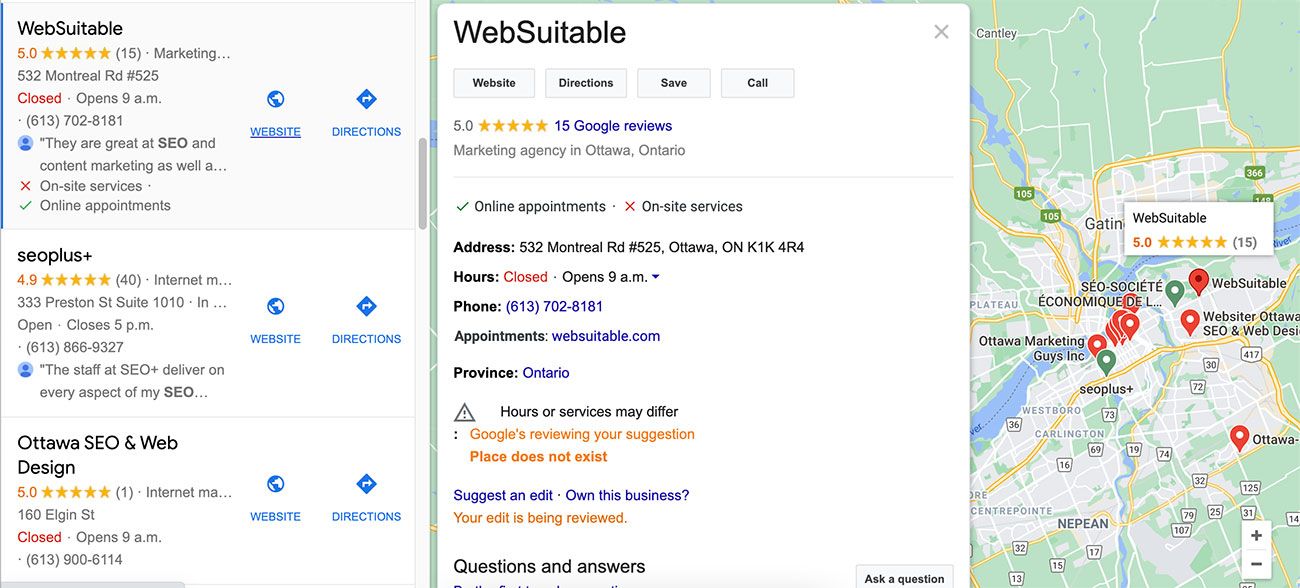Click the Online appointments attribute in details panel

(531, 207)
